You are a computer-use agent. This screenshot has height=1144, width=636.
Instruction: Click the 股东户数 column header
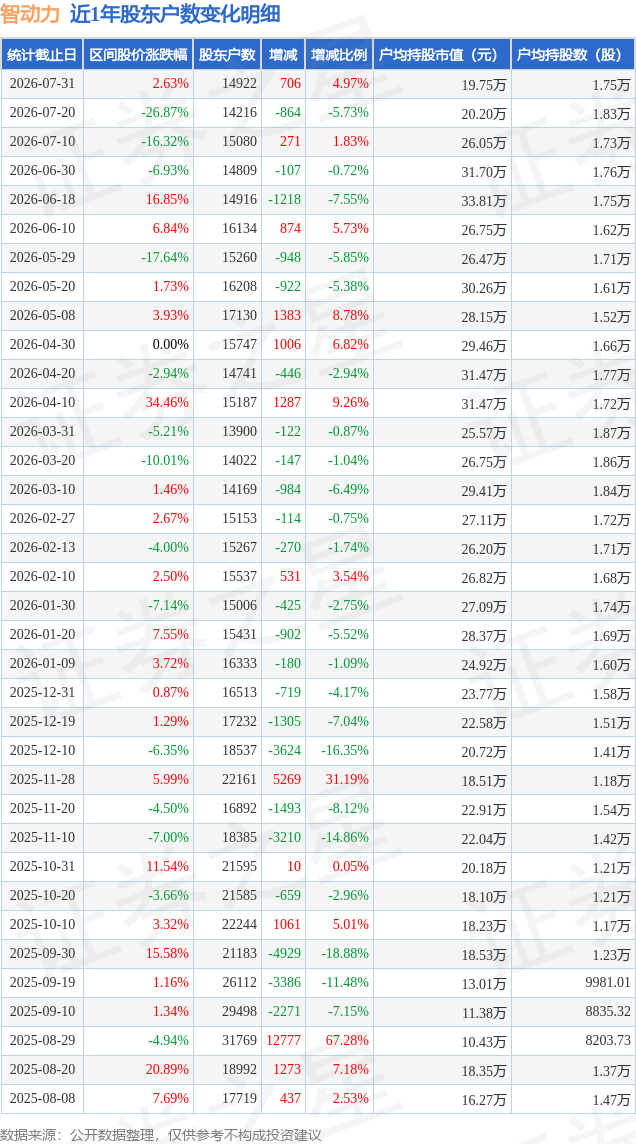[227, 55]
